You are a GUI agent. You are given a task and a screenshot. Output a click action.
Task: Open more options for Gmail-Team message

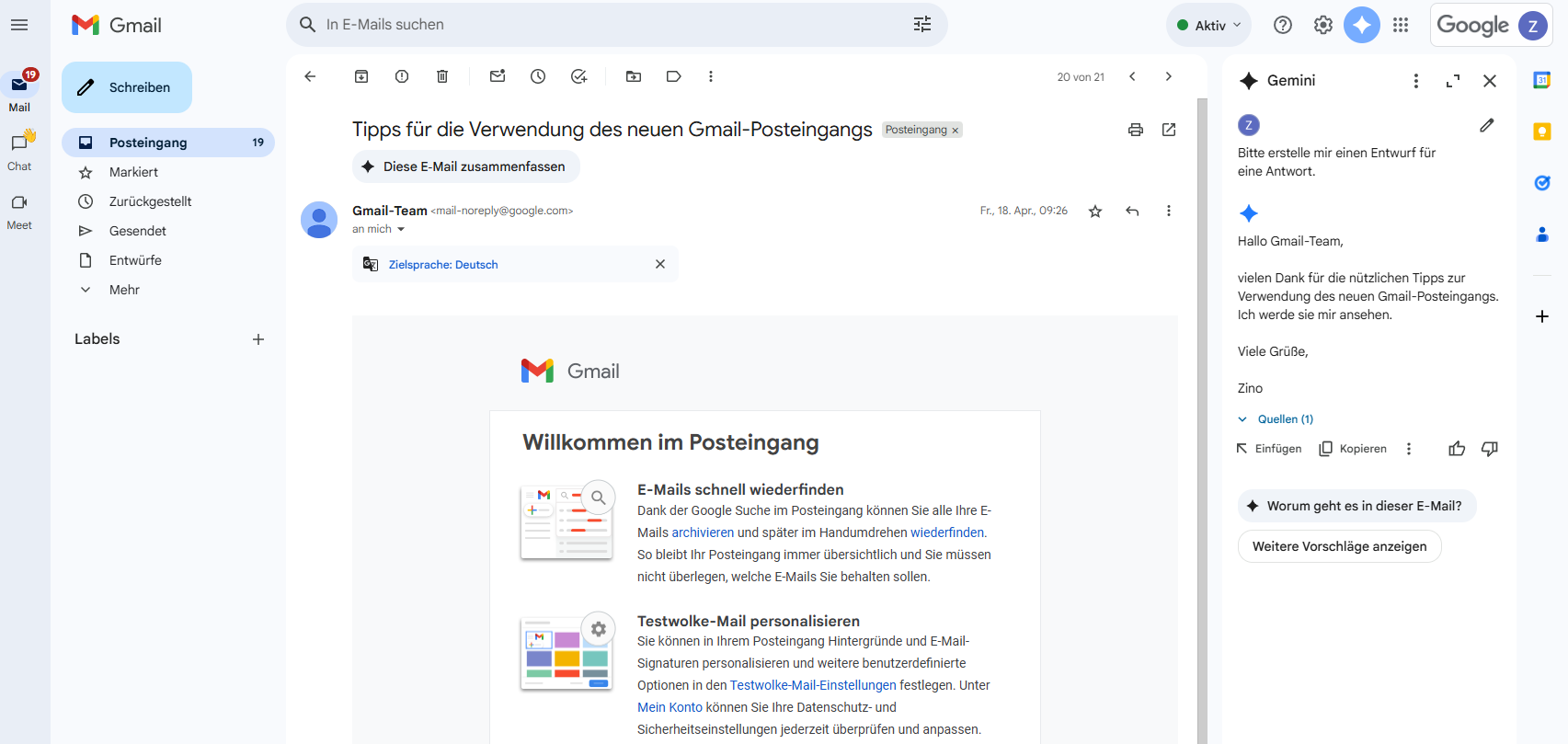click(1169, 212)
